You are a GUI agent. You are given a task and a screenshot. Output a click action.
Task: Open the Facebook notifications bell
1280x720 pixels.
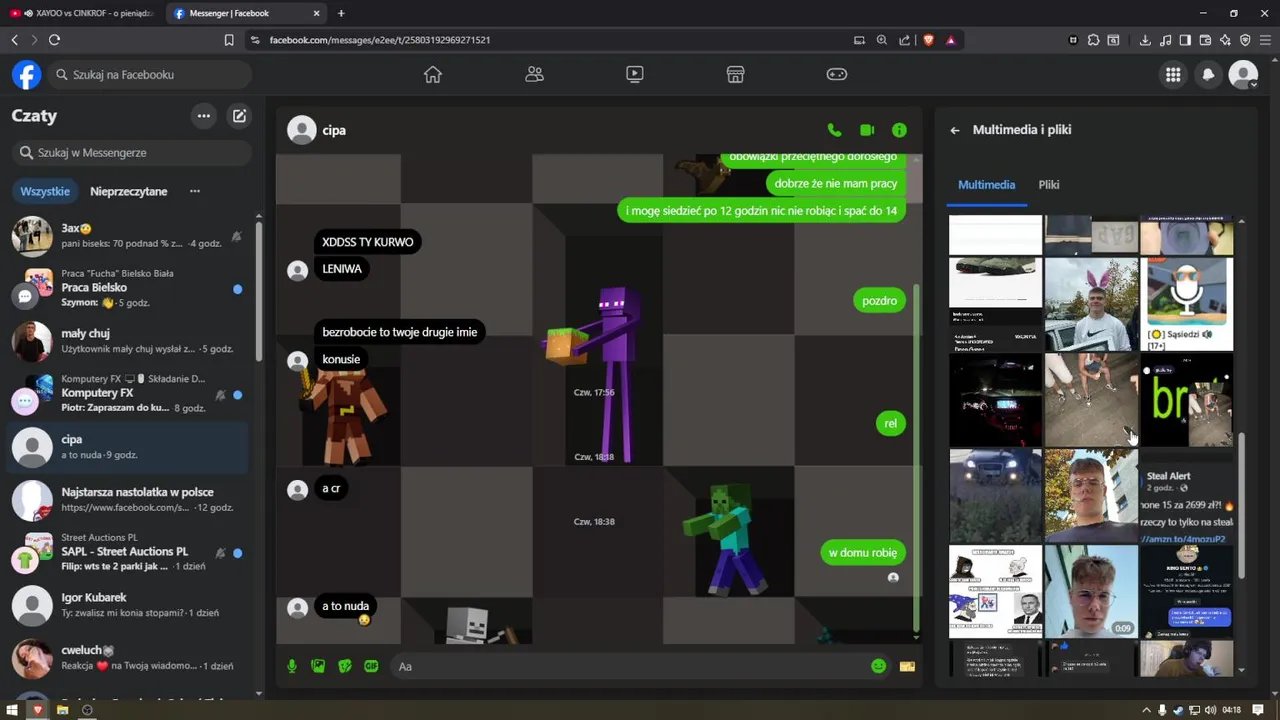tap(1208, 74)
